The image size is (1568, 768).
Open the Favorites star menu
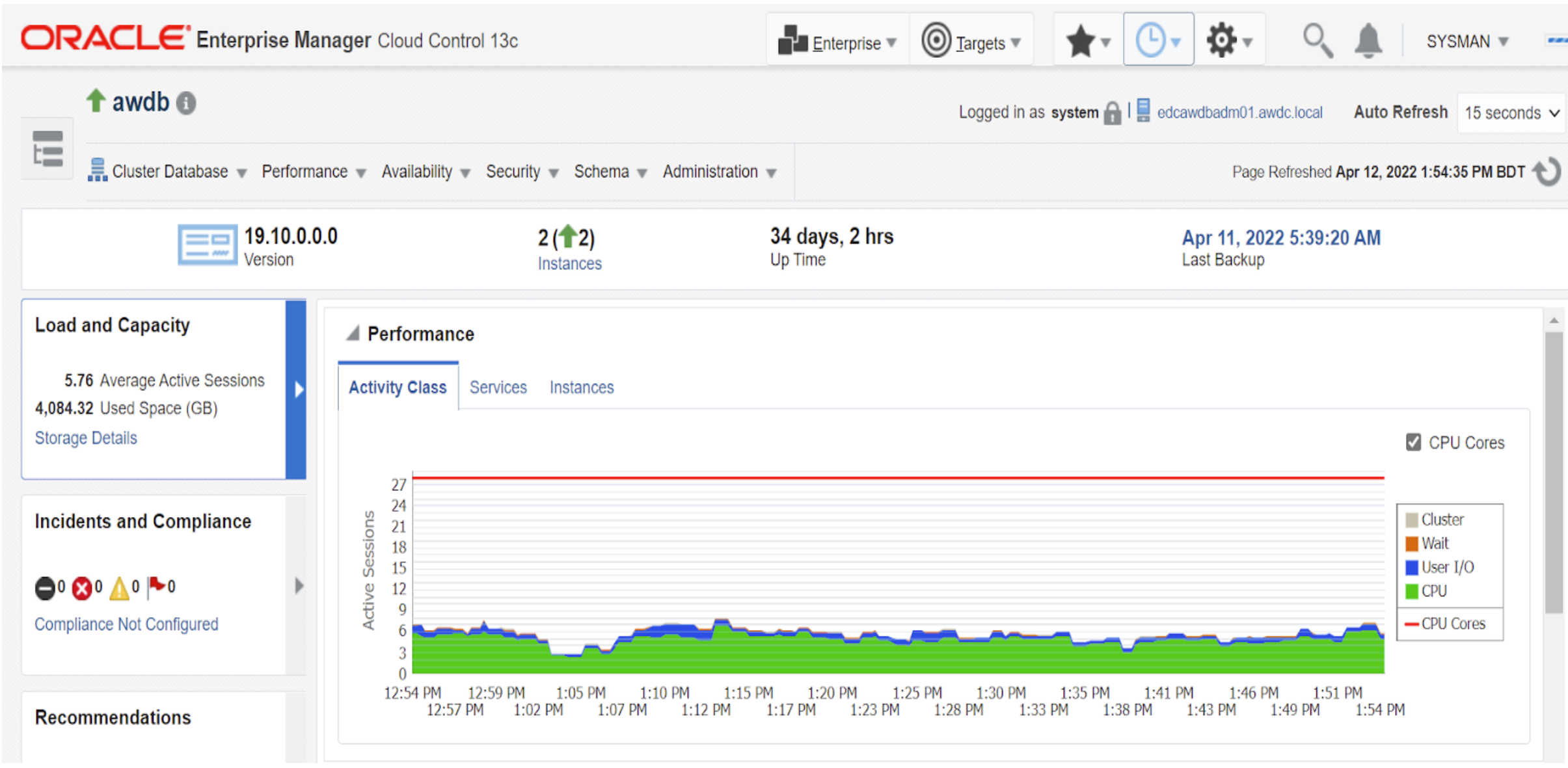point(1088,42)
